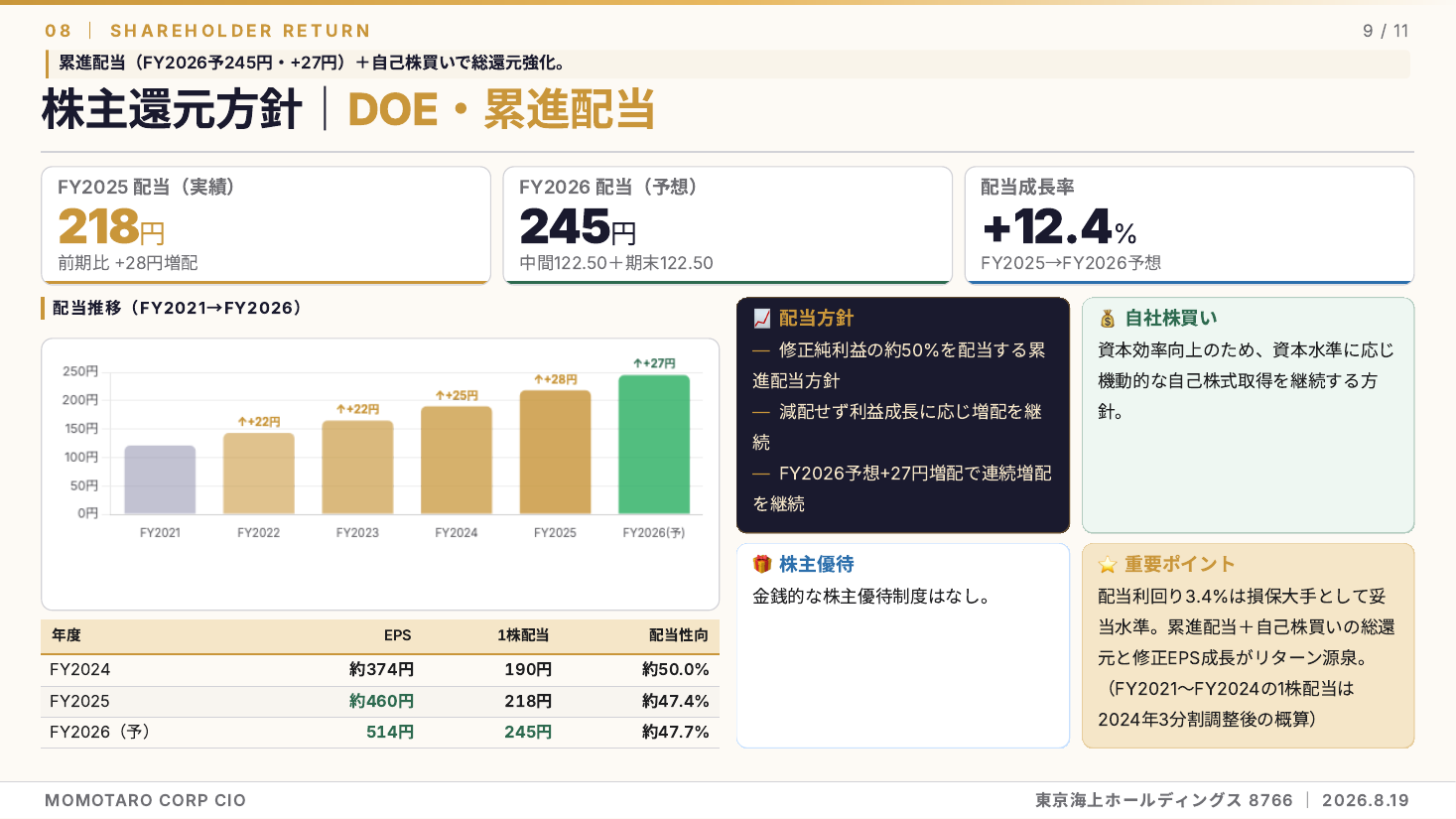Click the 9 / 11 page indicator
The image size is (1456, 819).
point(1386,31)
